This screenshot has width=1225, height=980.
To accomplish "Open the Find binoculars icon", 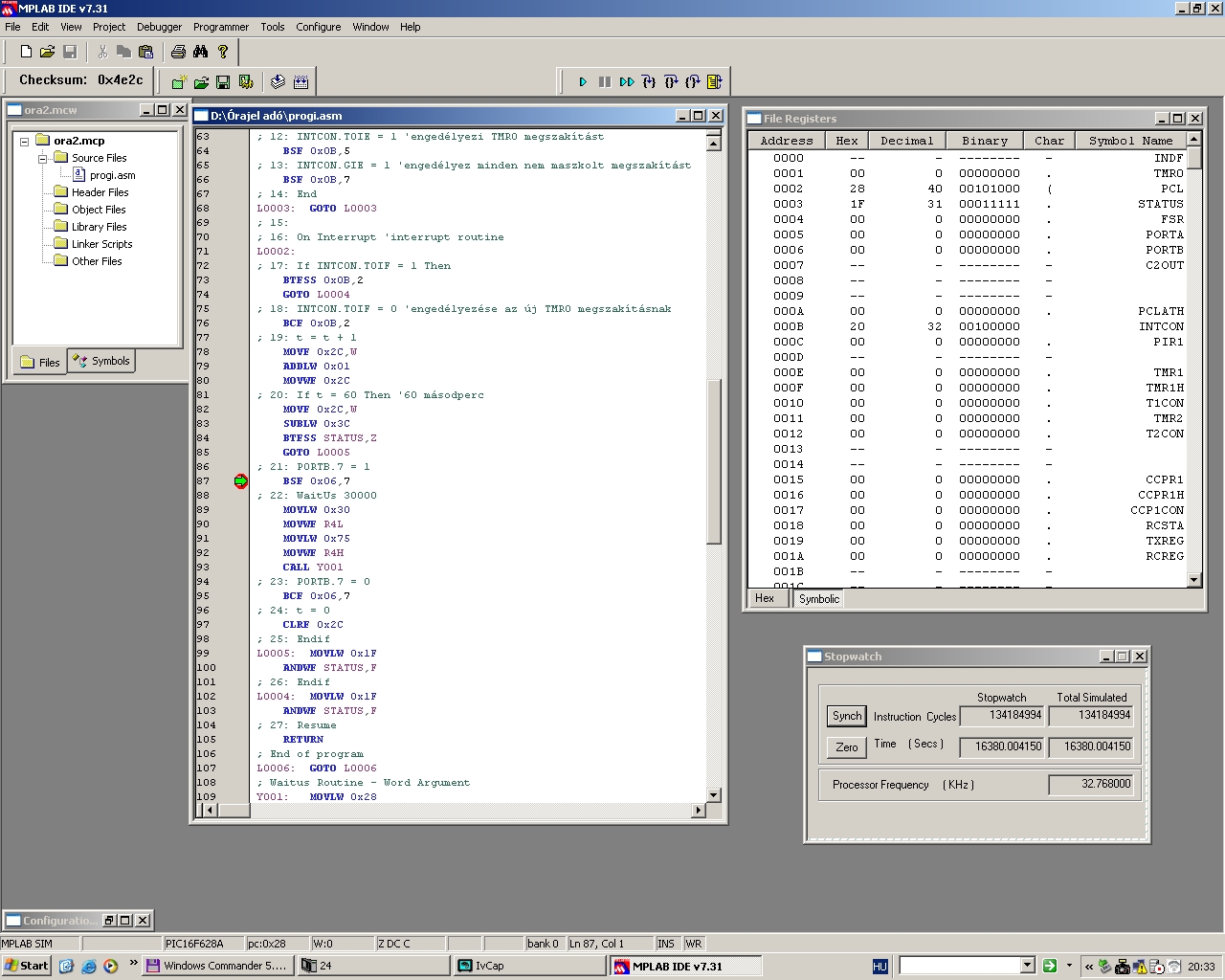I will [x=200, y=52].
